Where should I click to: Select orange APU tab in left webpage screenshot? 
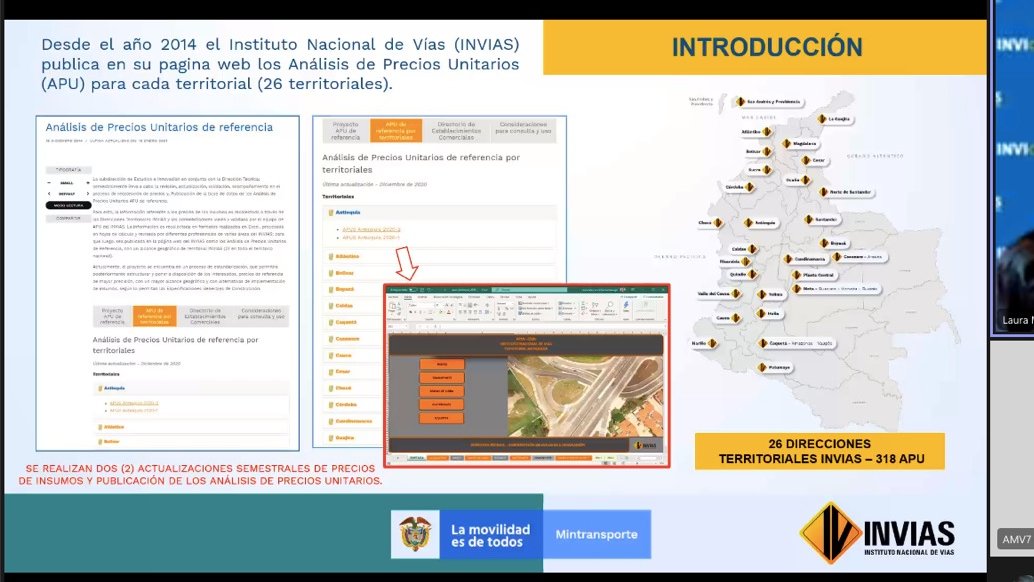click(x=154, y=316)
